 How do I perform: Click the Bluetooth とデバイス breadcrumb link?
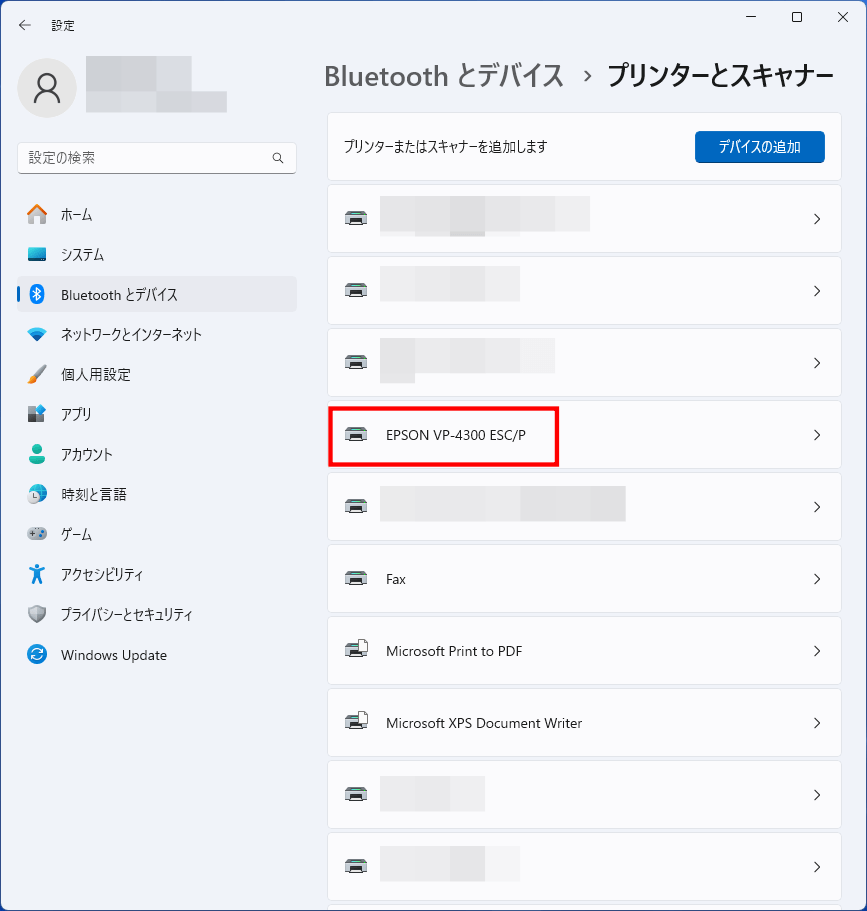point(444,76)
